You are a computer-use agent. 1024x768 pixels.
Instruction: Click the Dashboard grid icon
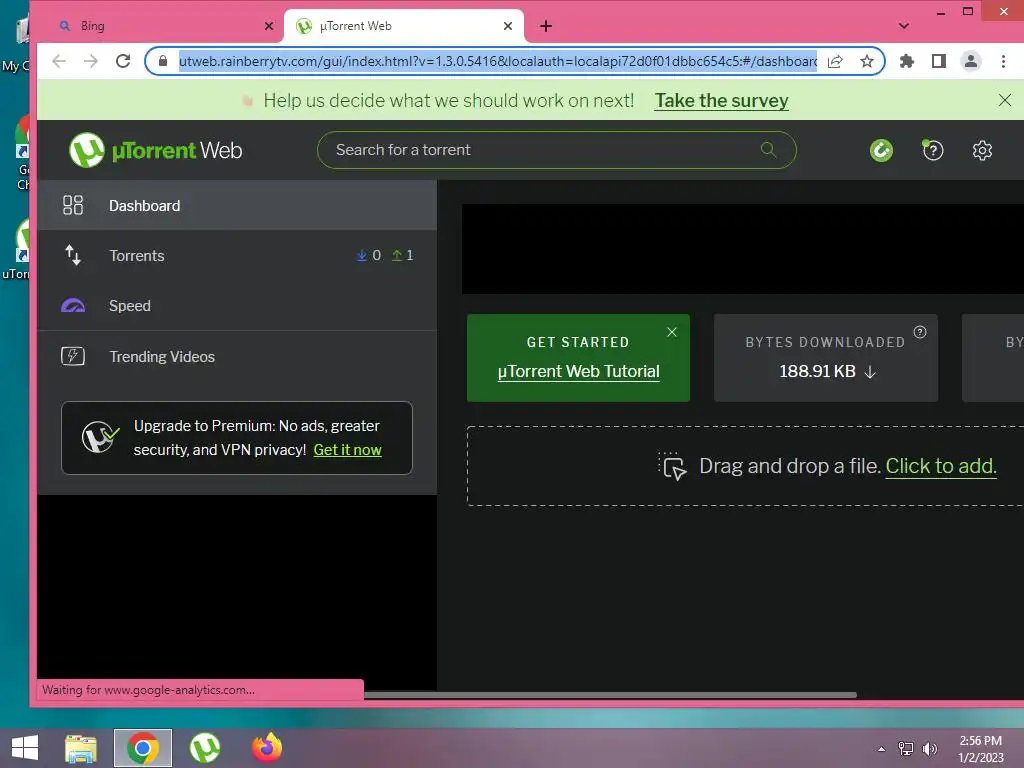point(72,206)
